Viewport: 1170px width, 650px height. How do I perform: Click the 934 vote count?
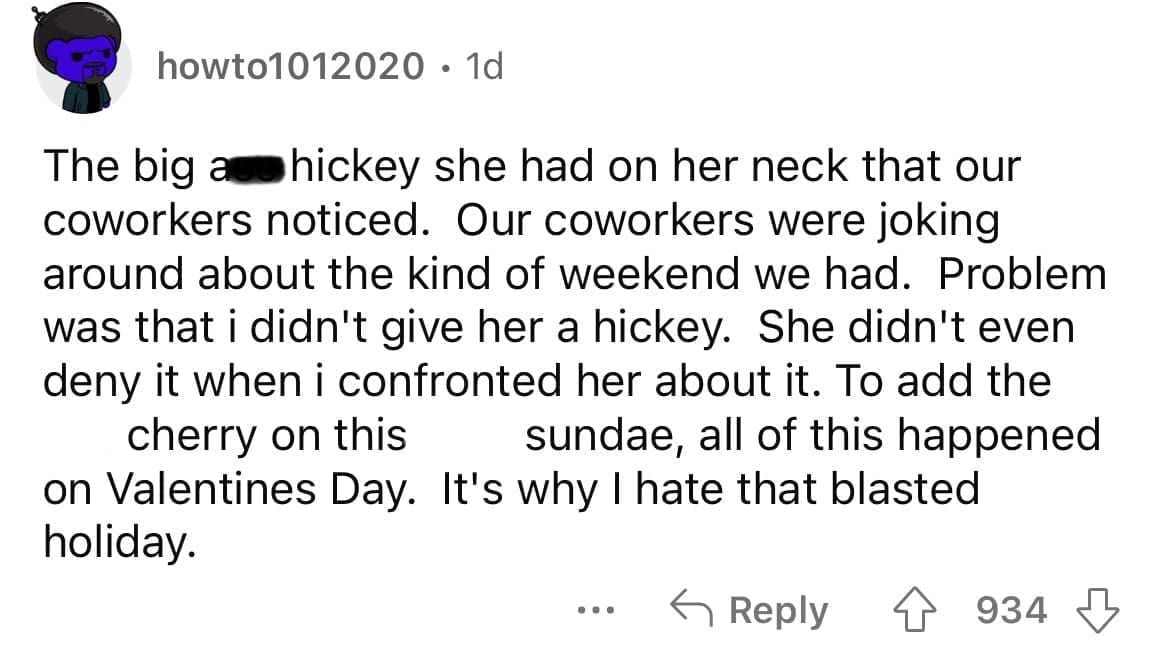click(x=1012, y=608)
